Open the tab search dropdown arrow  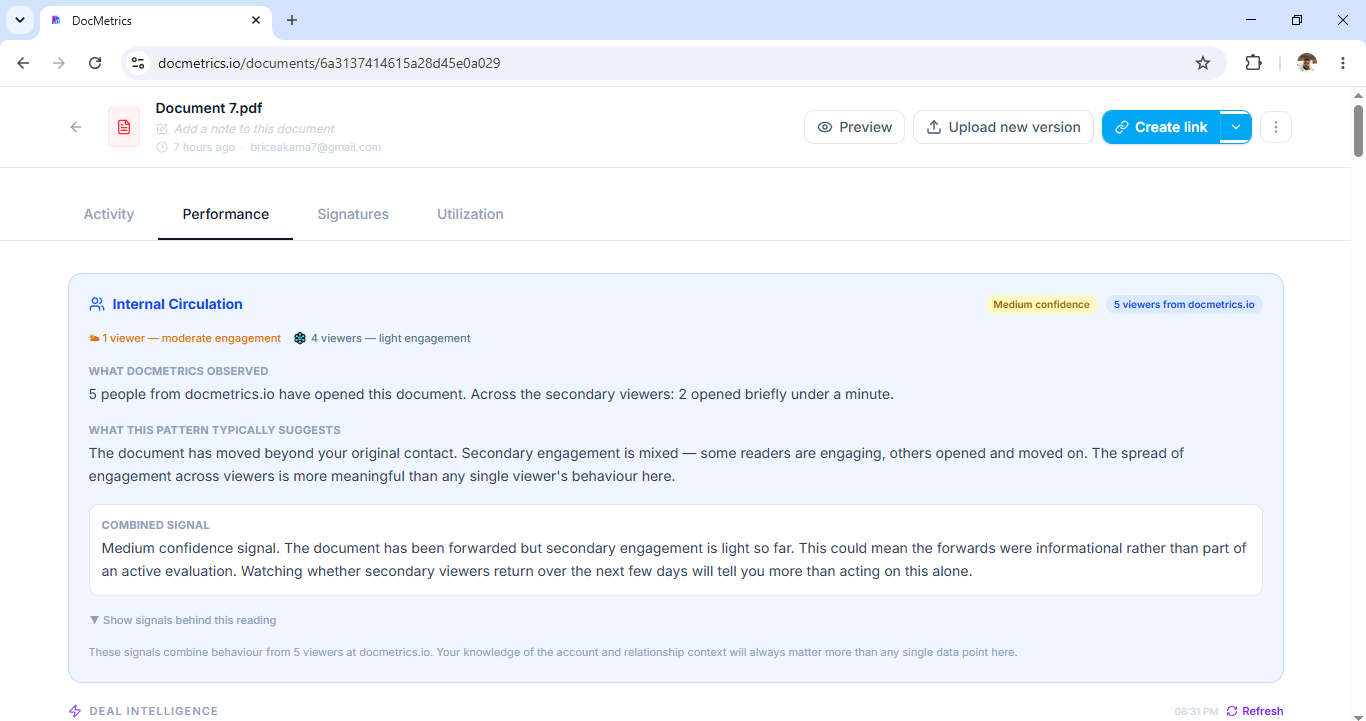click(x=19, y=20)
